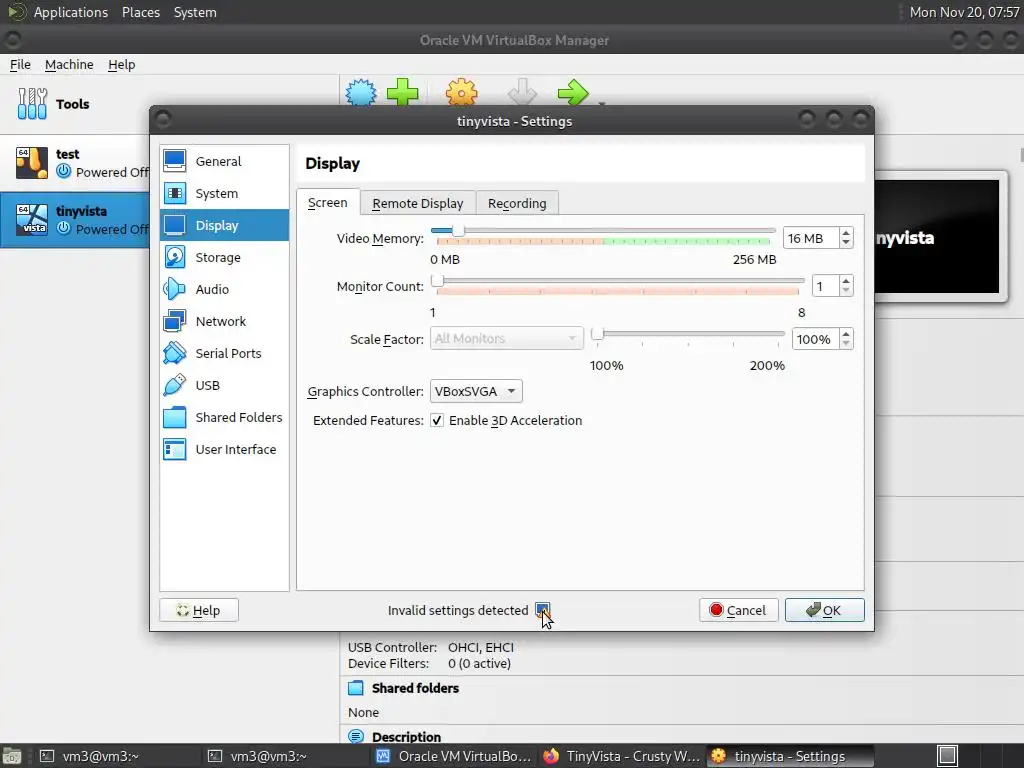This screenshot has width=1024, height=768.
Task: Click the green plus Add toolbar icon
Action: tap(402, 93)
